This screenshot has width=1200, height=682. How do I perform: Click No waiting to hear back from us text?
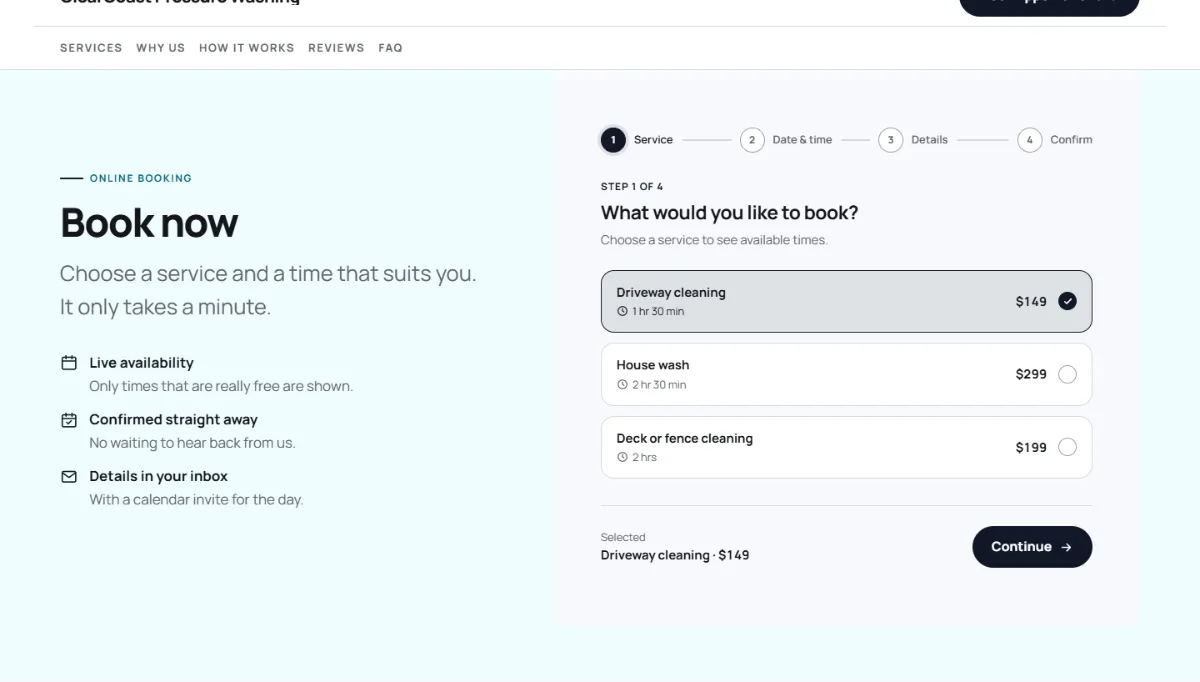click(x=192, y=443)
